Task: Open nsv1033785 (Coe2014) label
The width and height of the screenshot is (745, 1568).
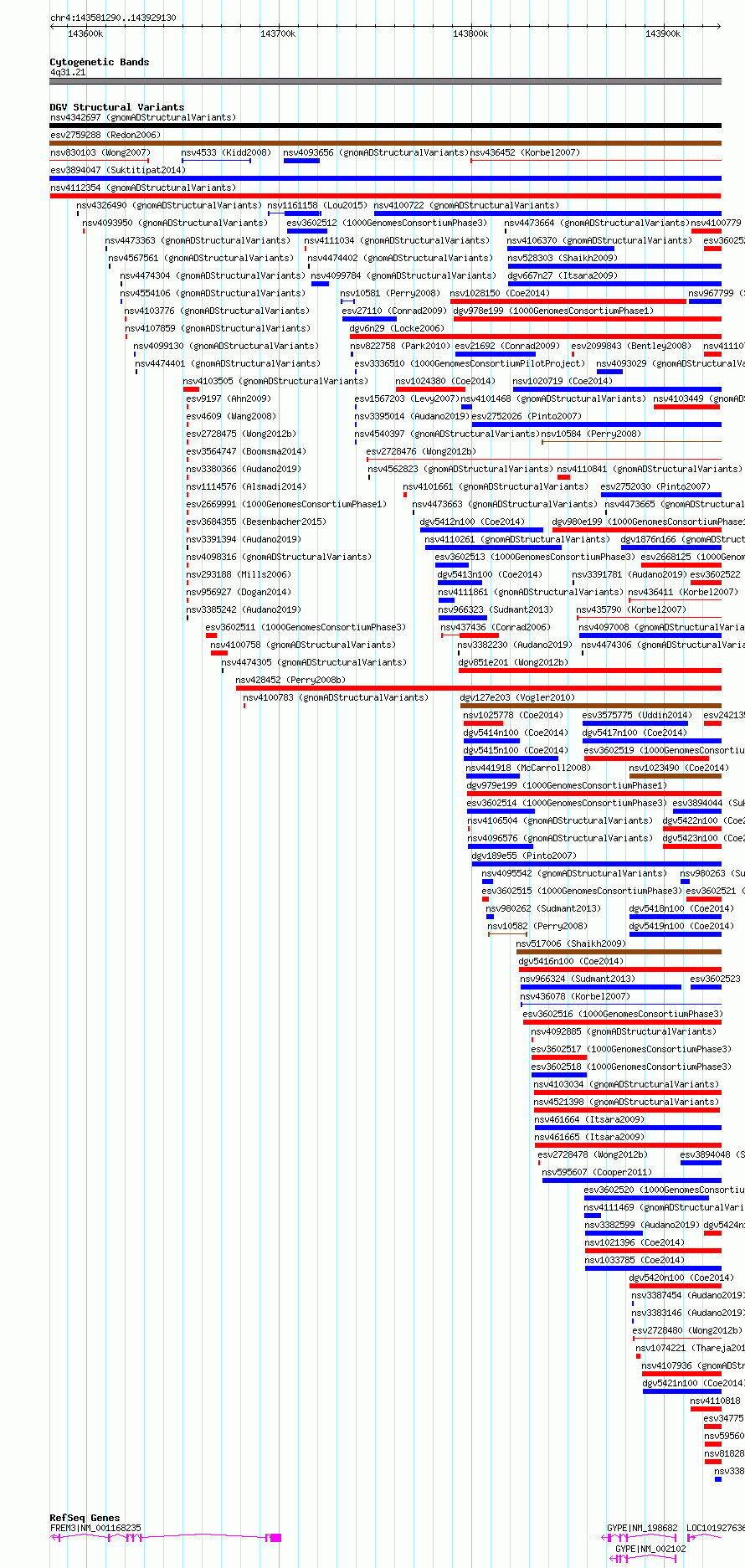Action: 635,1260
